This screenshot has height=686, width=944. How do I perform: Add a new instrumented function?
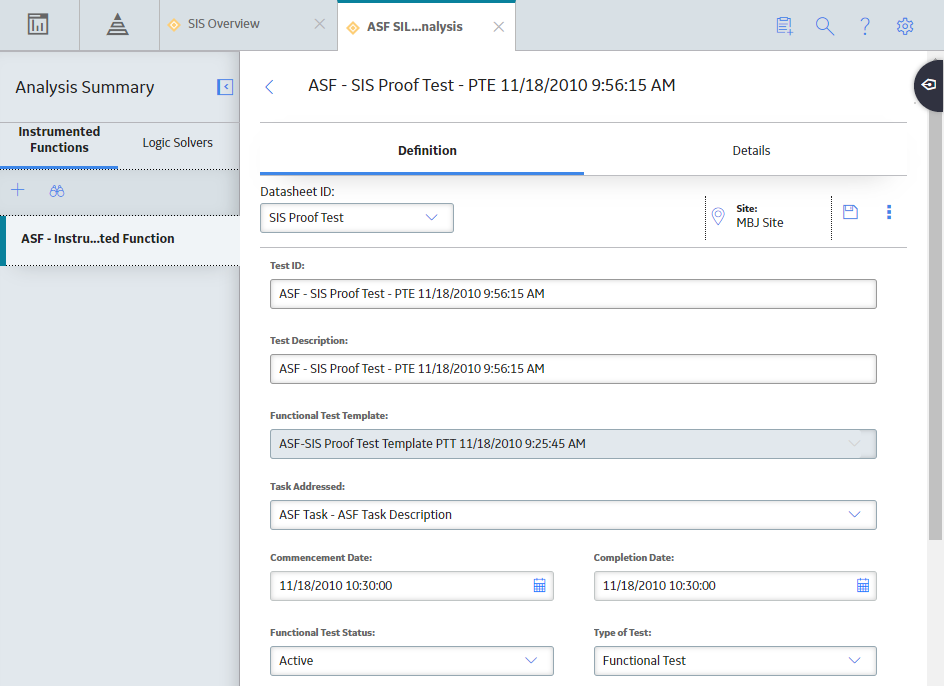(x=17, y=190)
